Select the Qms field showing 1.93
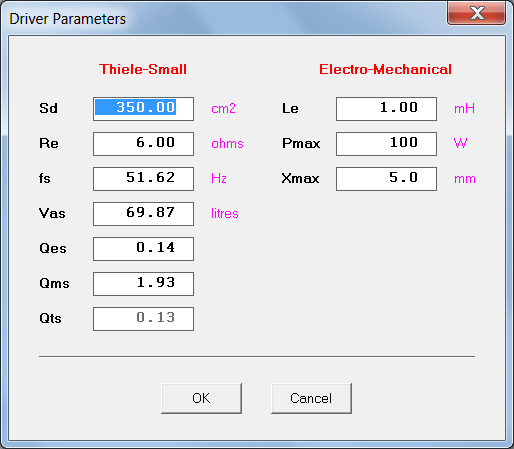The width and height of the screenshot is (514, 449). pyautogui.click(x=143, y=284)
